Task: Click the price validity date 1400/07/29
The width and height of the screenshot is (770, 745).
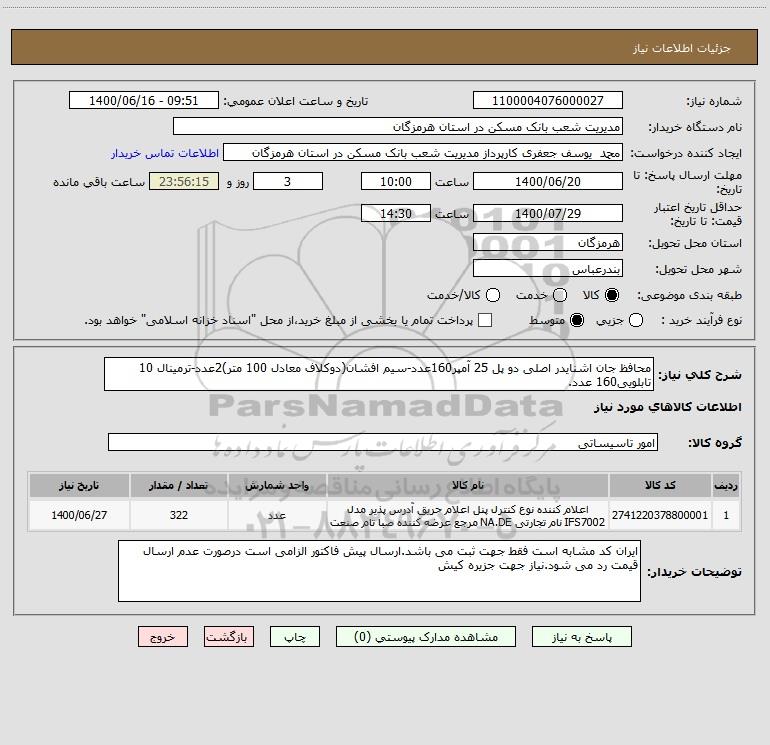Action: tap(548, 213)
